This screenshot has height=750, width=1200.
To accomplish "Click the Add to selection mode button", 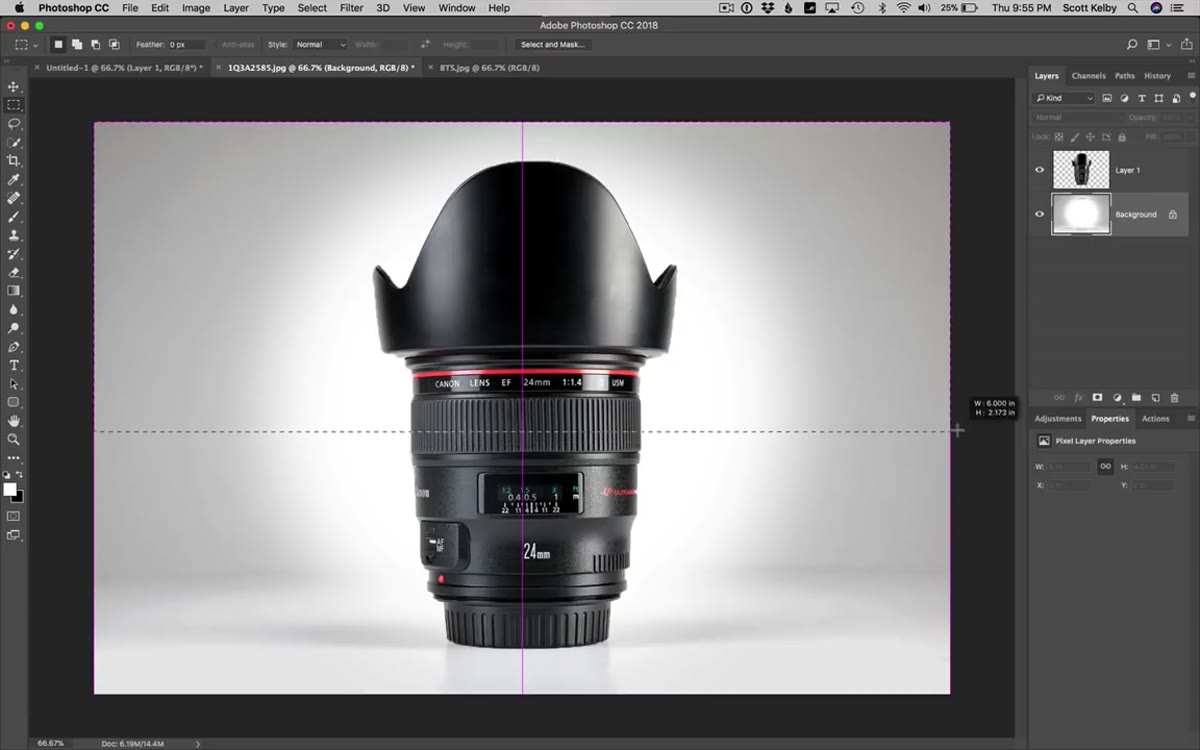I will pos(76,45).
